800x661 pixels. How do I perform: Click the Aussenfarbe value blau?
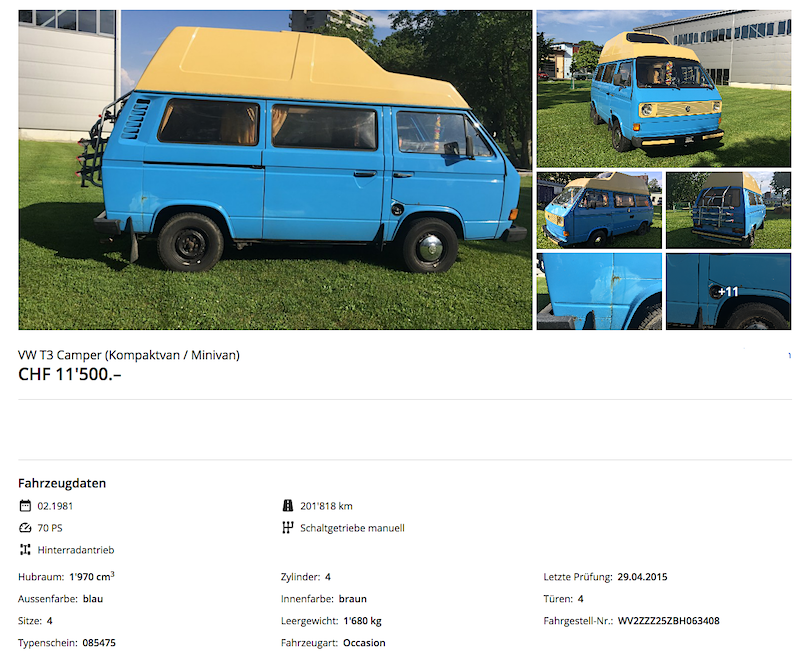(x=93, y=599)
